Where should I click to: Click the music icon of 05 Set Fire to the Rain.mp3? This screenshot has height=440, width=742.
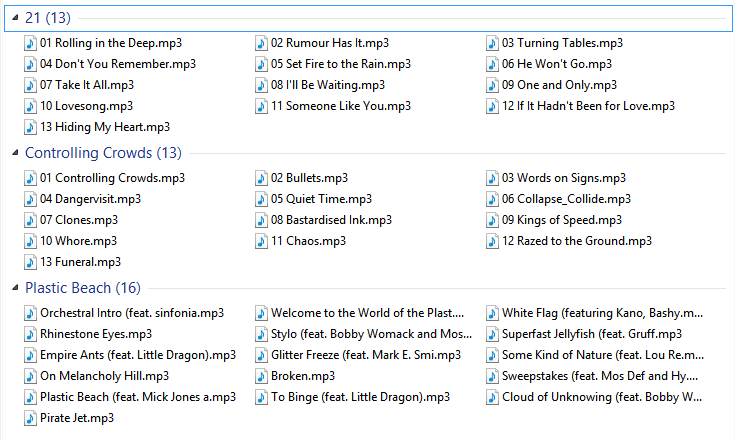261,64
